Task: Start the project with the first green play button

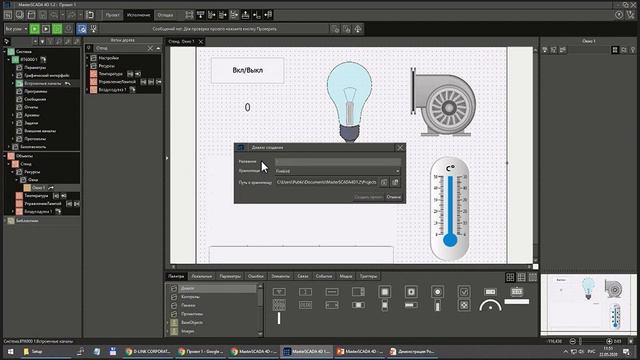Action: (x=35, y=29)
